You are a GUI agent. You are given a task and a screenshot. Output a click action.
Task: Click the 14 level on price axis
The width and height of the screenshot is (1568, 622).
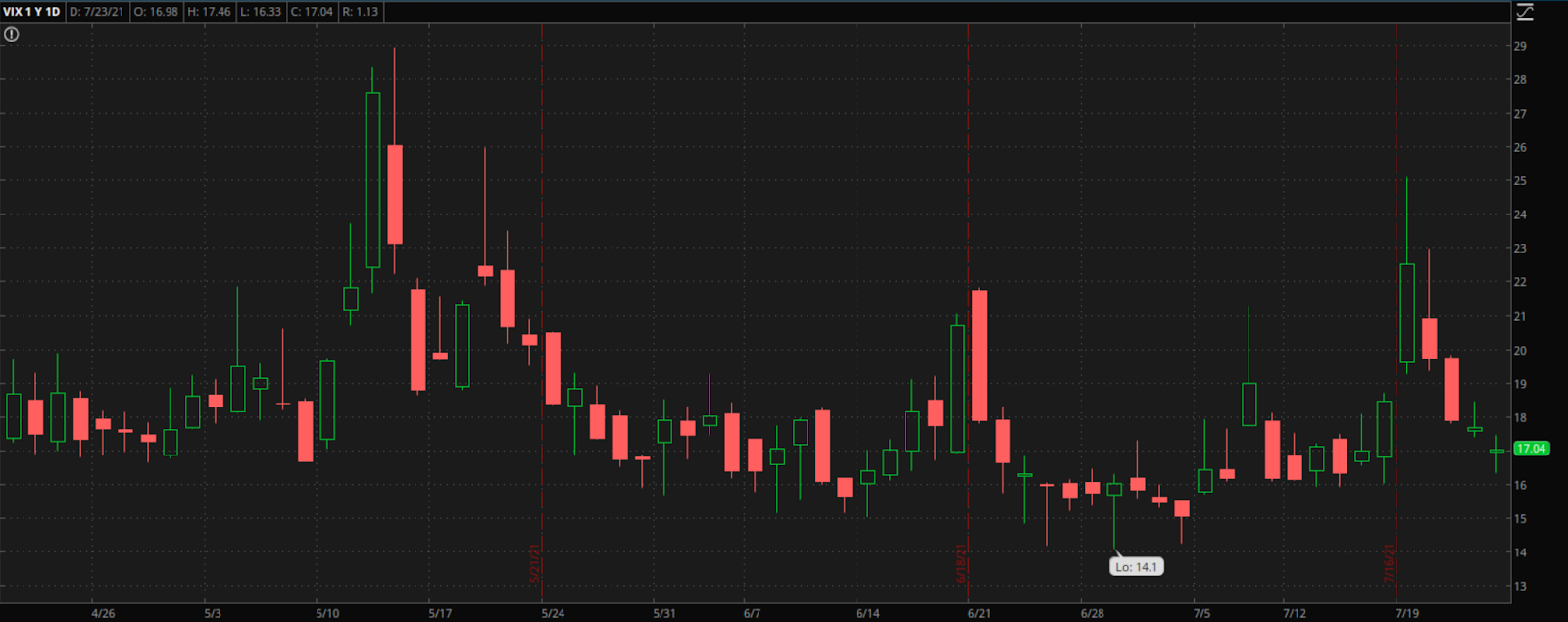[x=1520, y=552]
